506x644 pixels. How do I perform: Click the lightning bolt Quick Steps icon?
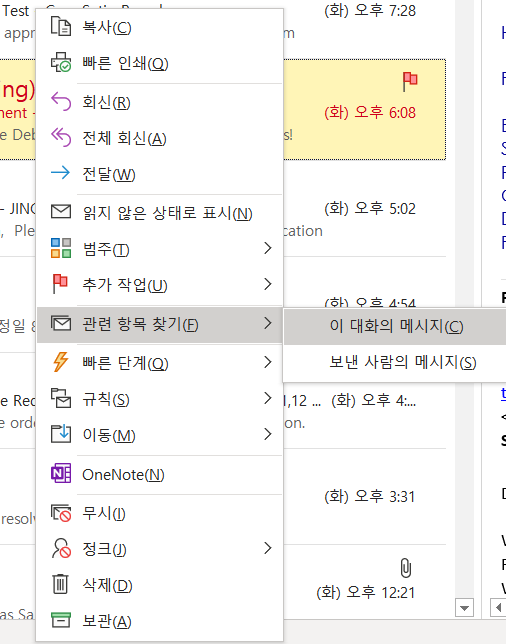pos(61,362)
